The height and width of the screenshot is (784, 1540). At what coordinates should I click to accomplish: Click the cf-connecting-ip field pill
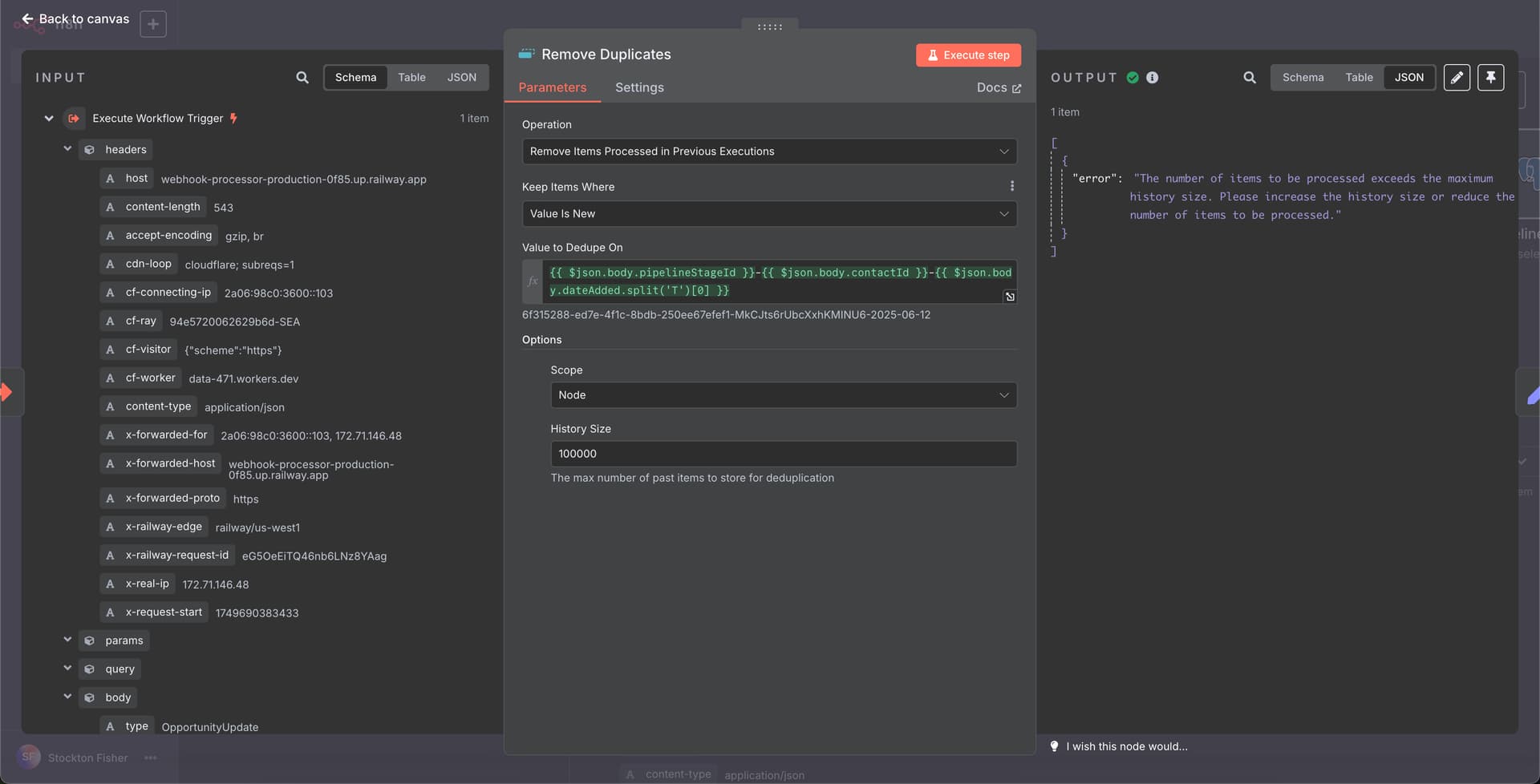tap(158, 293)
